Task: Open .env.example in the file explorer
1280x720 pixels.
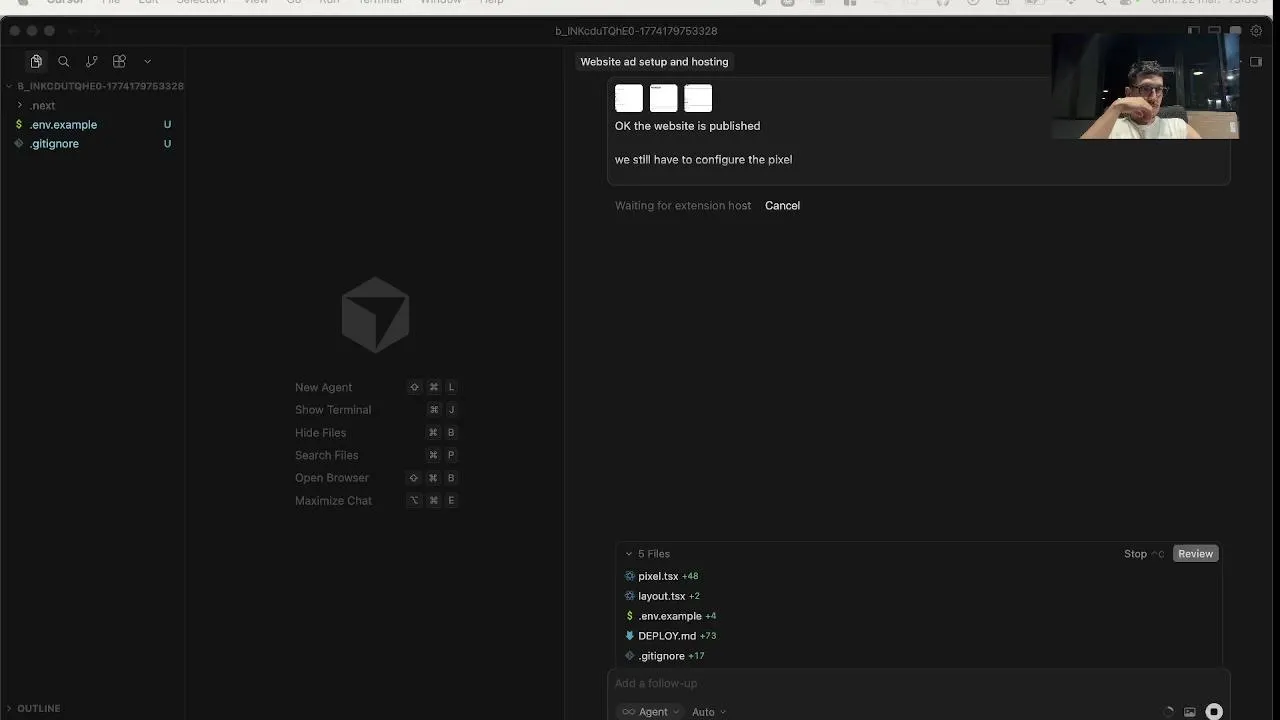Action: tap(63, 125)
